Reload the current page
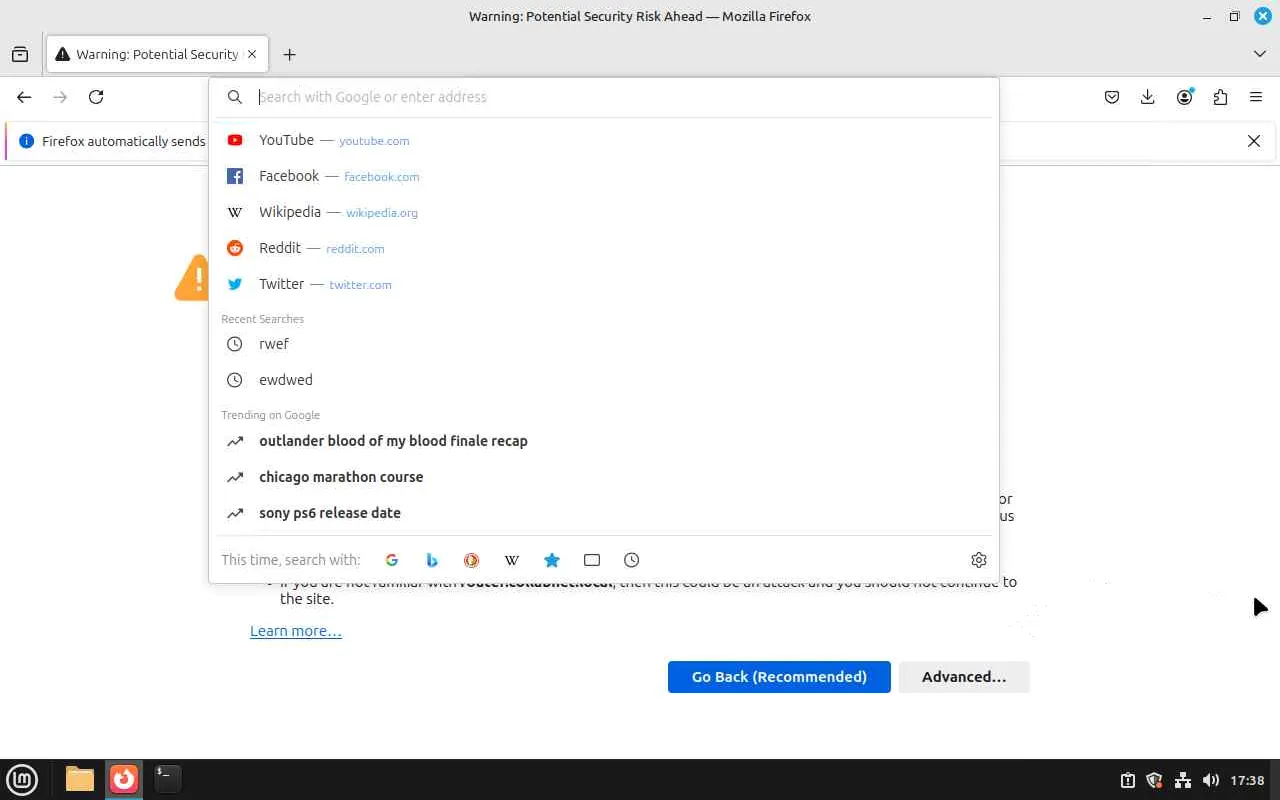This screenshot has width=1280, height=800. [96, 97]
